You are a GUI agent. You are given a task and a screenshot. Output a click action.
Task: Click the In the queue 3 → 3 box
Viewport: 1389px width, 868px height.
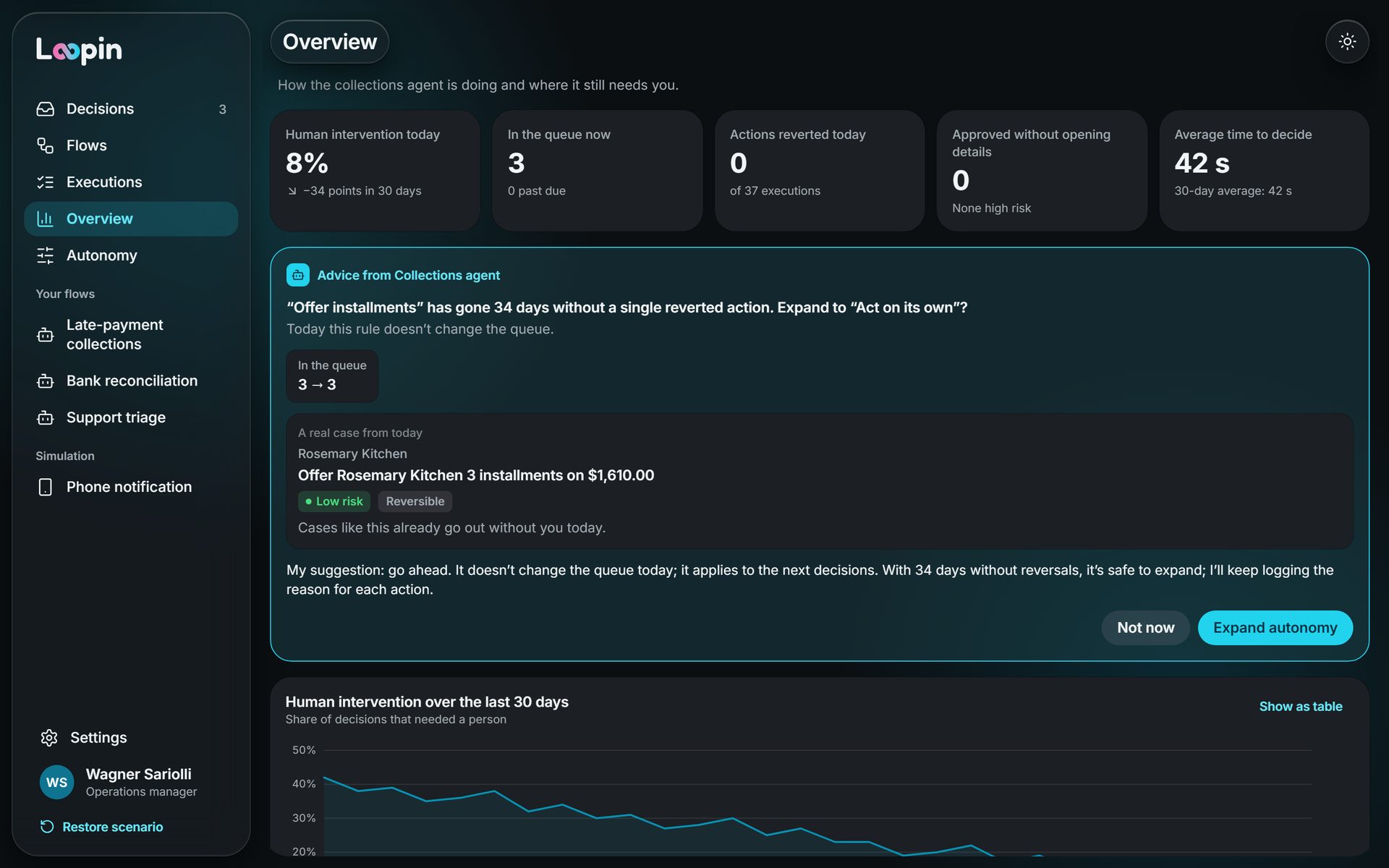coord(332,376)
